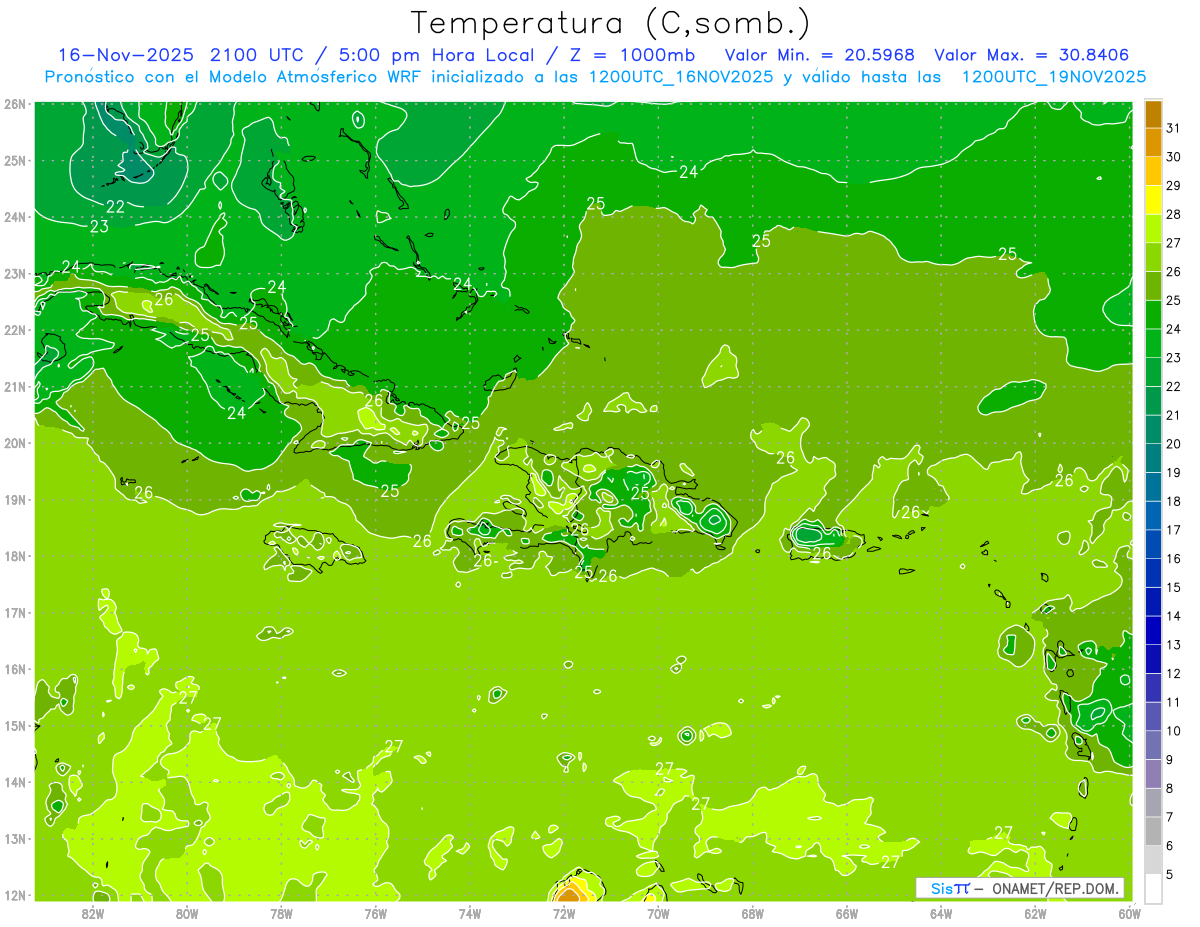This screenshot has height=927, width=1200.
Task: Click the 74W longitude axis label
Action: pyautogui.click(x=470, y=913)
